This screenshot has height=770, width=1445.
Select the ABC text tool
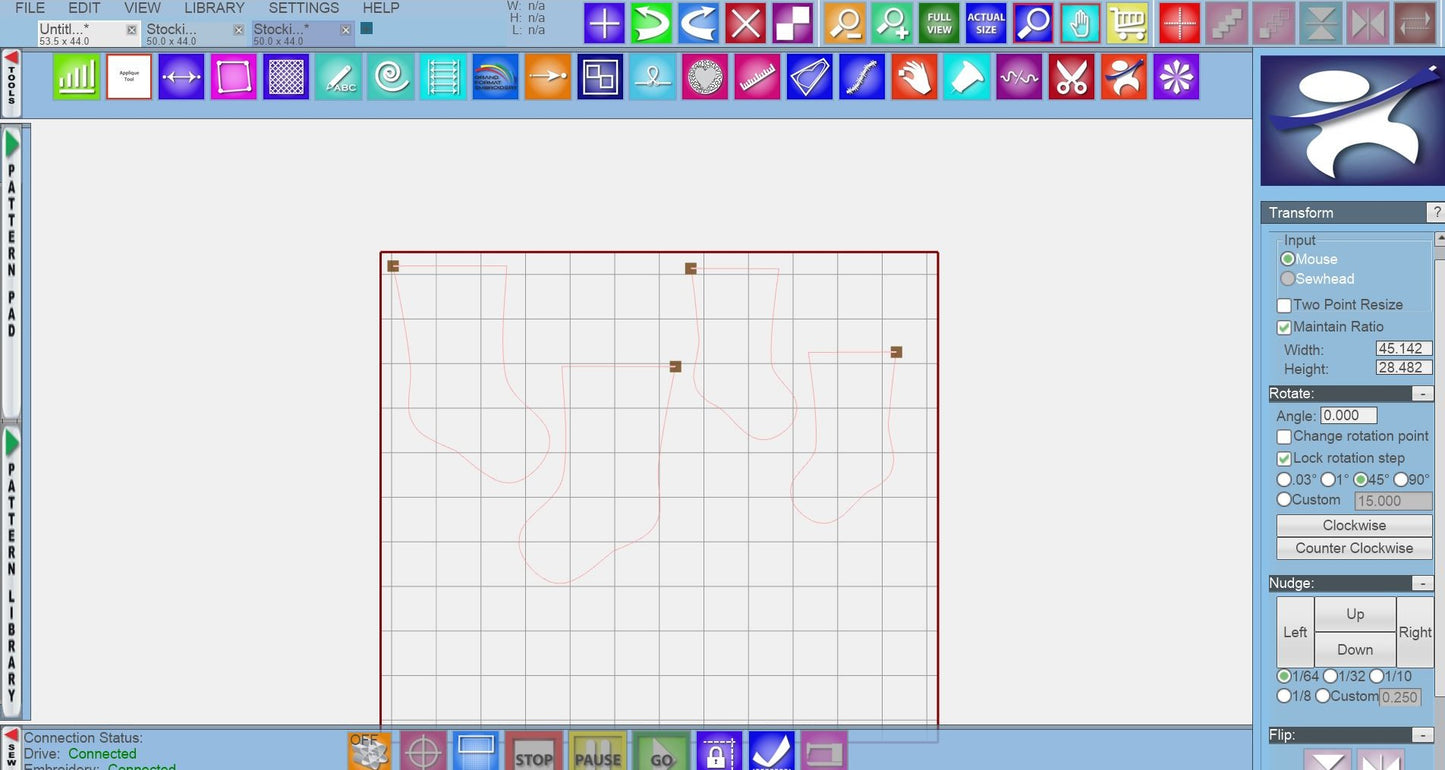click(338, 77)
